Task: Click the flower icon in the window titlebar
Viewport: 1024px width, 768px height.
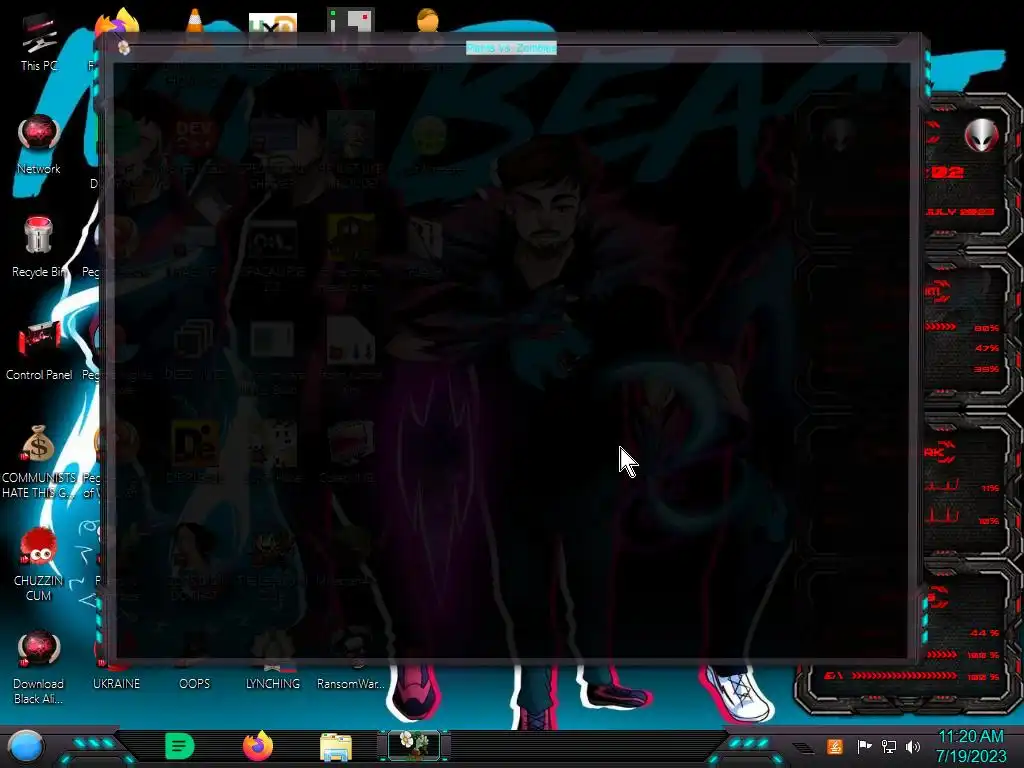Action: point(124,48)
